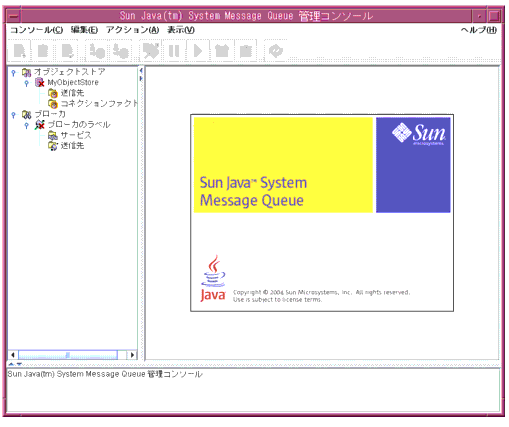Click the down arrow on the status pane divider
This screenshot has height=427, width=509.
19,364
